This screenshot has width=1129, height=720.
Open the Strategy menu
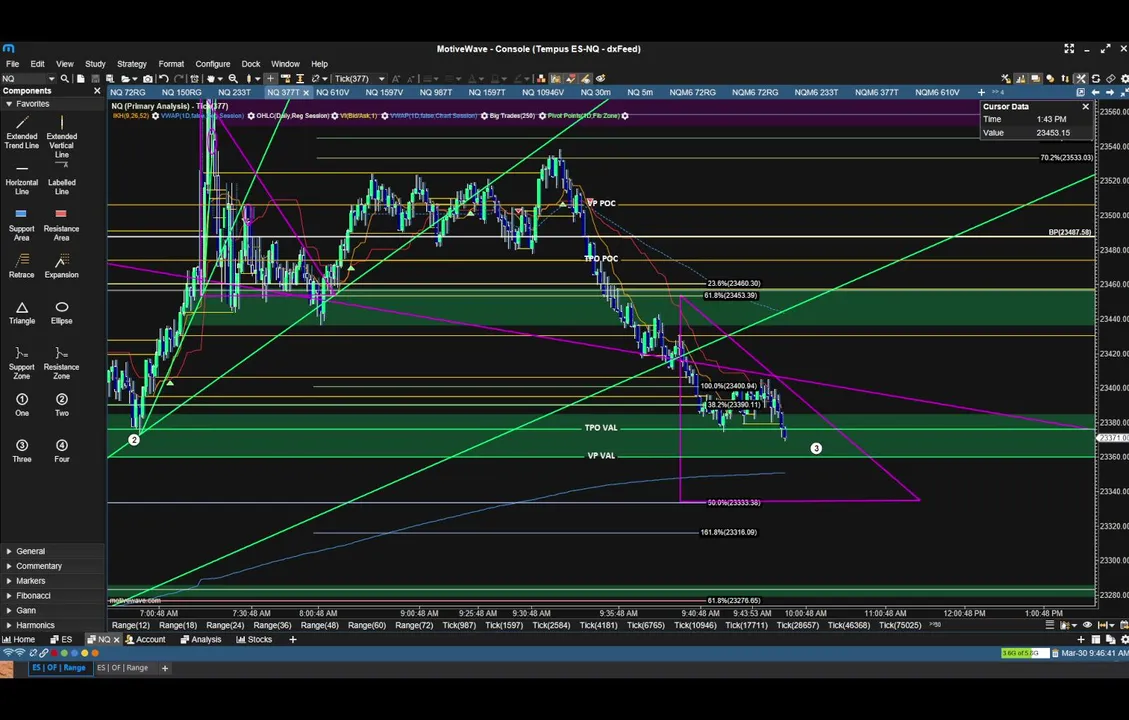pos(132,64)
